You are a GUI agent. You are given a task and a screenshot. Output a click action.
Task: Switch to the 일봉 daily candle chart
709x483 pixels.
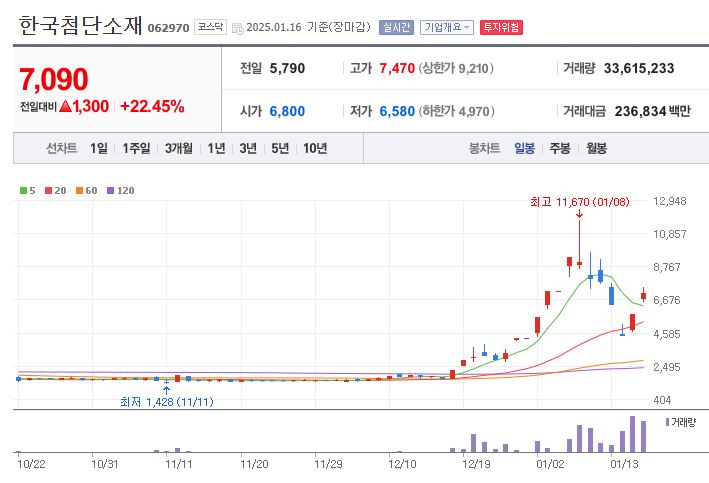[x=525, y=148]
